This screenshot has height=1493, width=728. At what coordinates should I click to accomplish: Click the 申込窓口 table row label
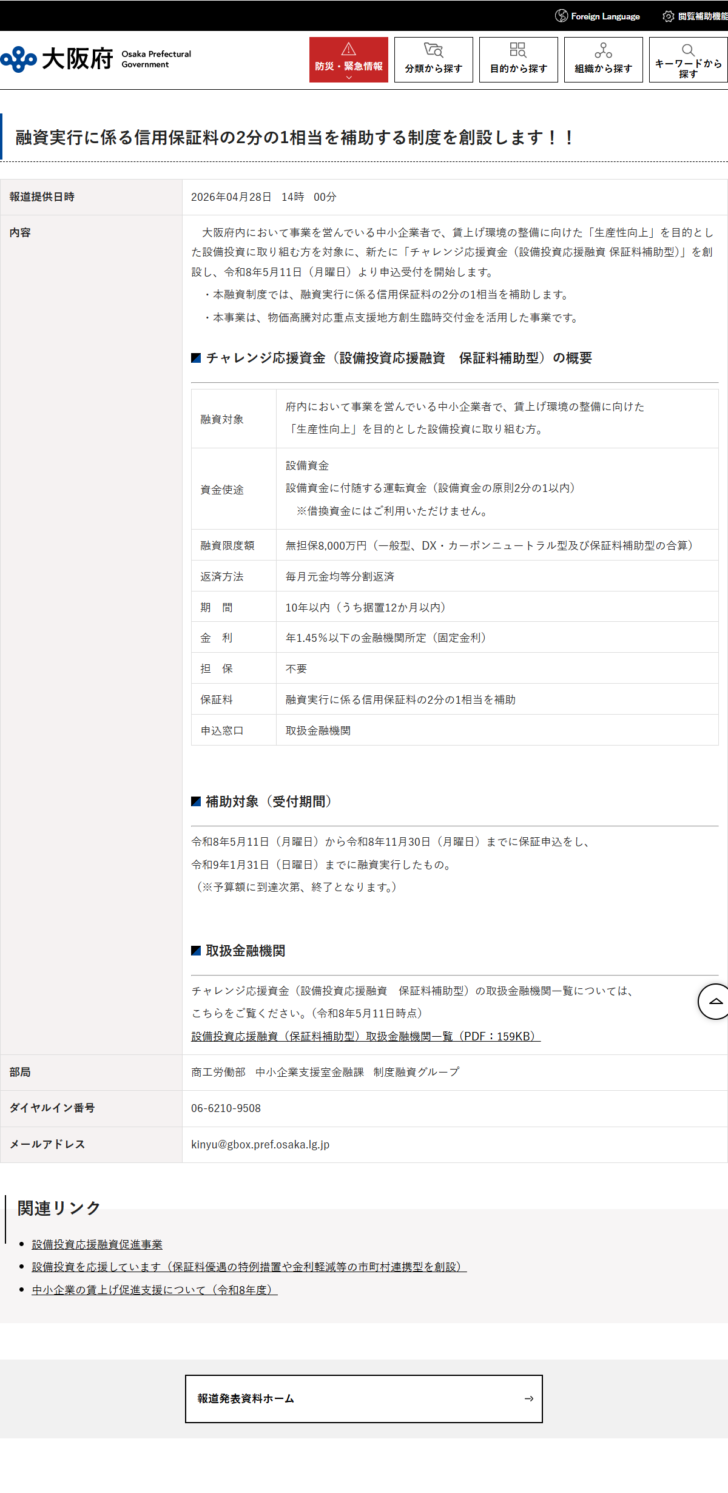pyautogui.click(x=221, y=731)
